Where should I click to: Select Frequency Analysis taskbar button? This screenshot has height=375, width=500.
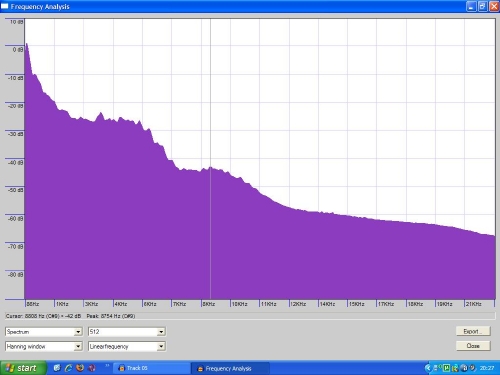(230, 368)
